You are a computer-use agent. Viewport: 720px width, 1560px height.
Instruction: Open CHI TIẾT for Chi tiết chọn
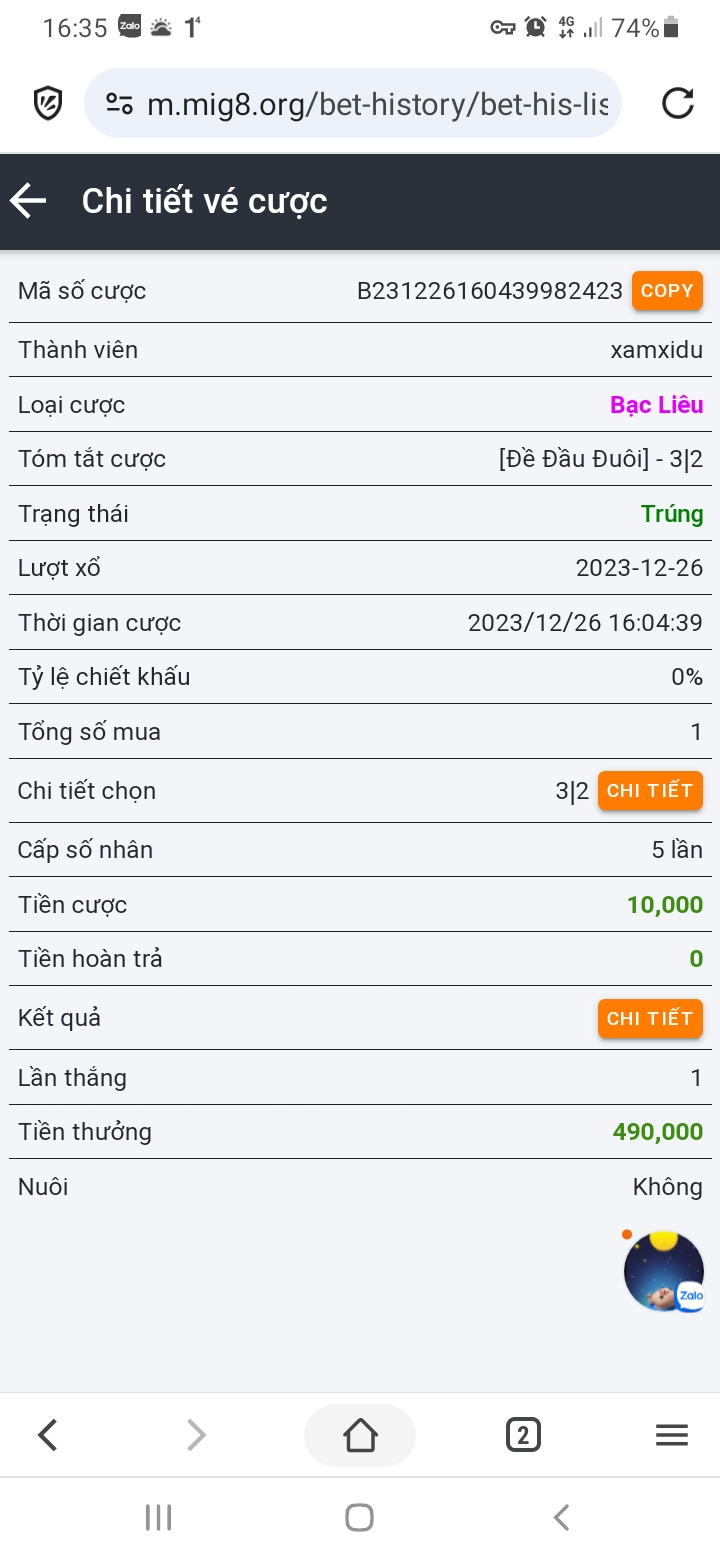650,791
